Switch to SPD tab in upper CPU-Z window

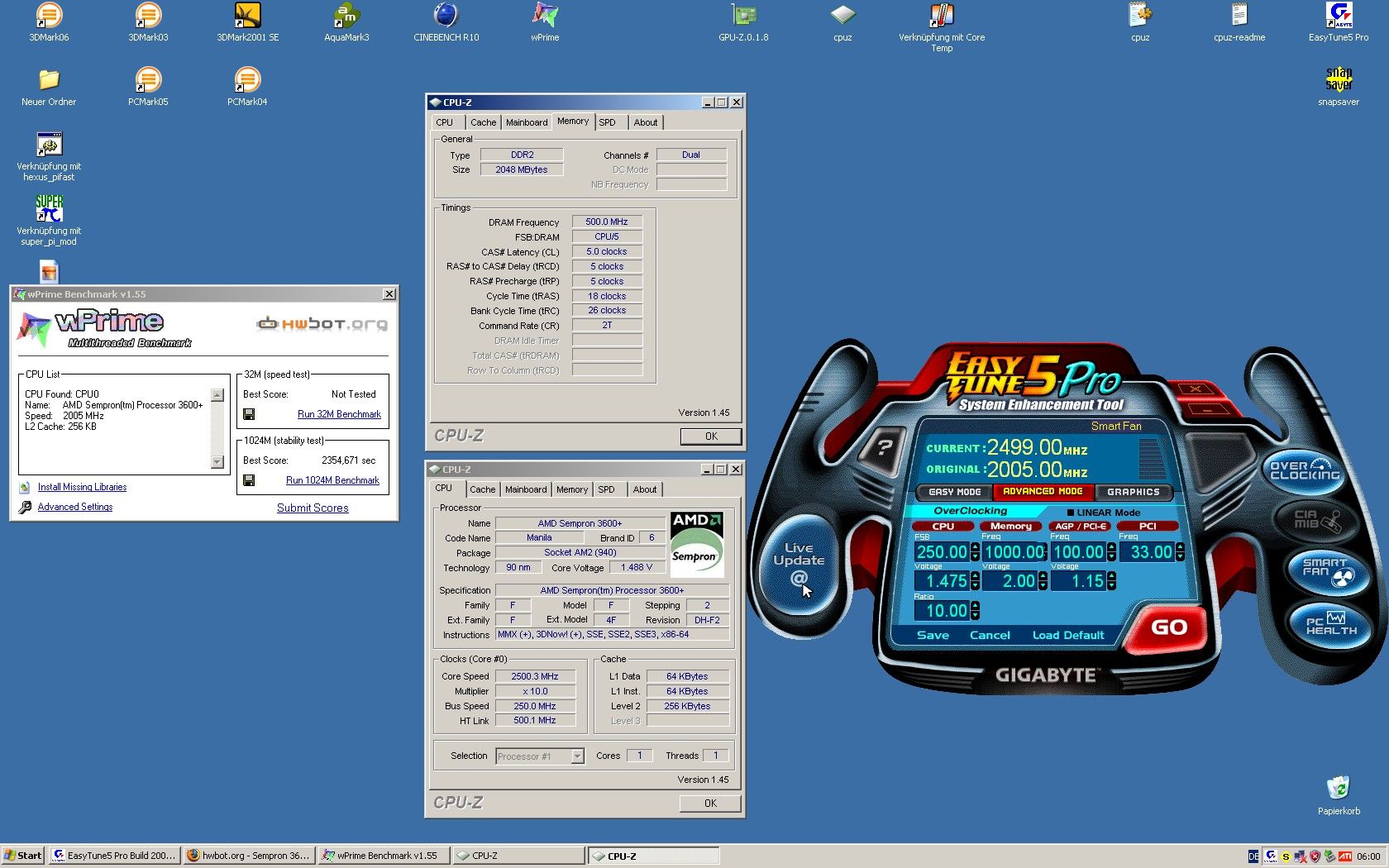point(607,122)
